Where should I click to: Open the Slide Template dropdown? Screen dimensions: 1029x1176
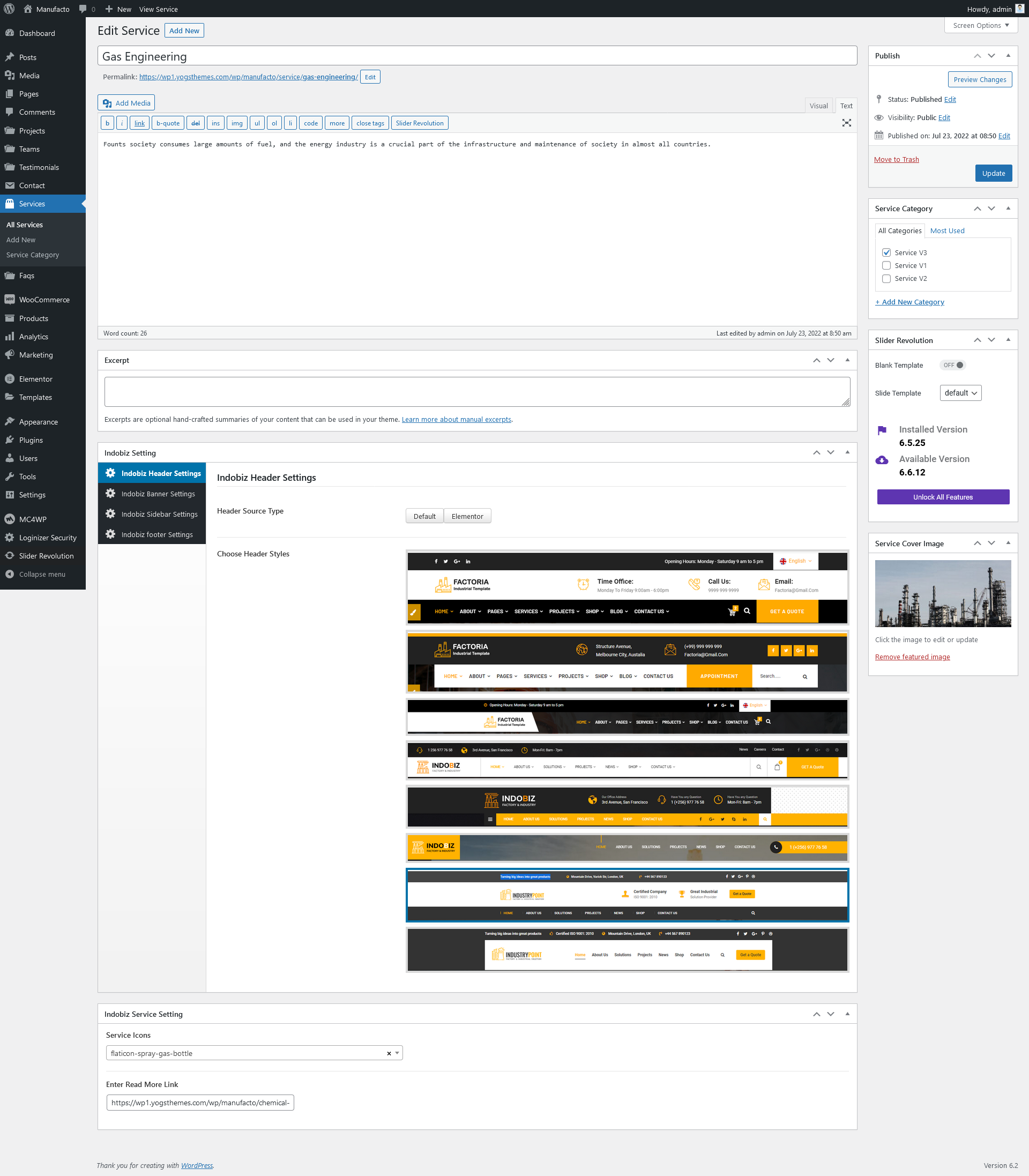click(x=959, y=393)
